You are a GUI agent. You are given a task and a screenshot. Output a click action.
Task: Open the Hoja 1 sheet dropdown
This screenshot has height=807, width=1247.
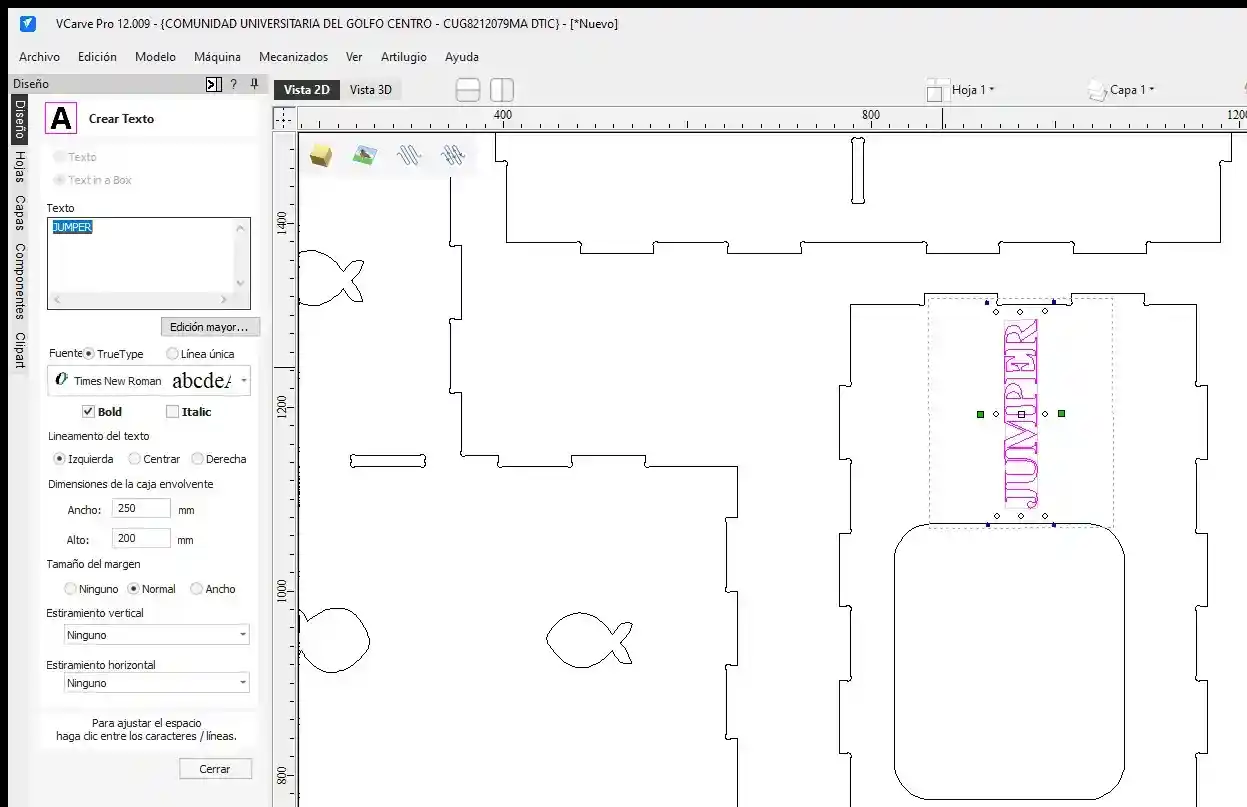[992, 90]
